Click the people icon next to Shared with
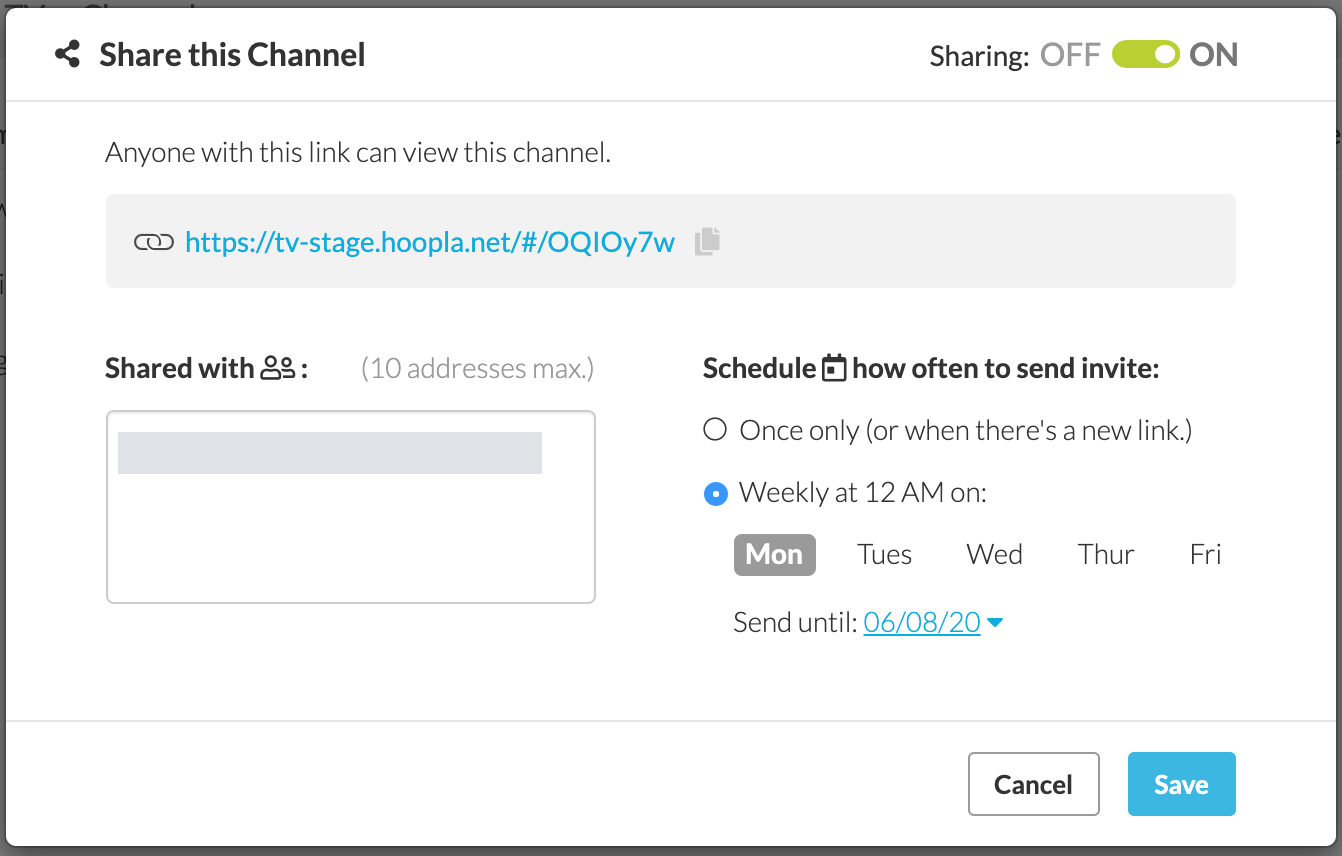 coord(277,369)
